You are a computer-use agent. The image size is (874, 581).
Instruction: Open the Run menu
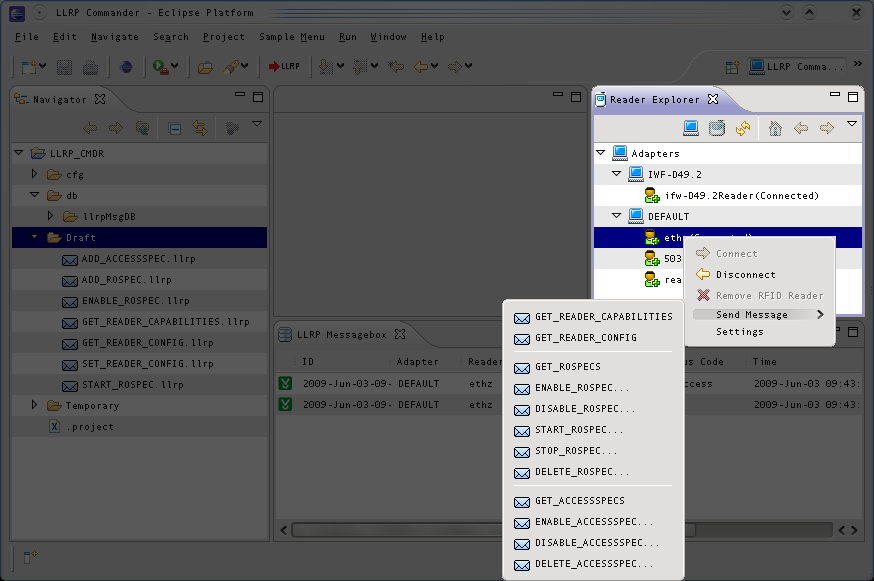(347, 37)
